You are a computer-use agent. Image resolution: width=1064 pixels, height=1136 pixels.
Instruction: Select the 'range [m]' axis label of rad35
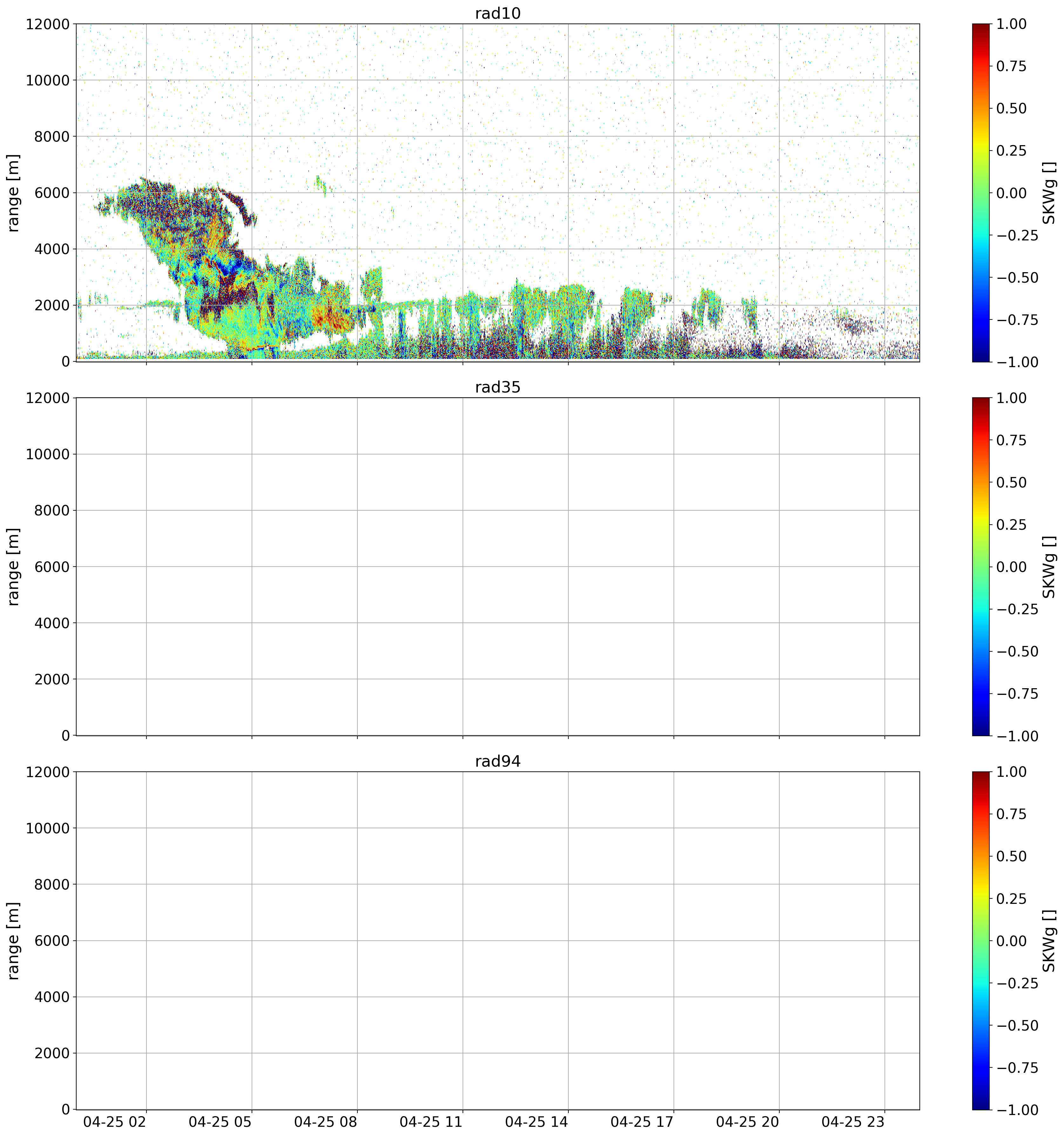(x=13, y=566)
